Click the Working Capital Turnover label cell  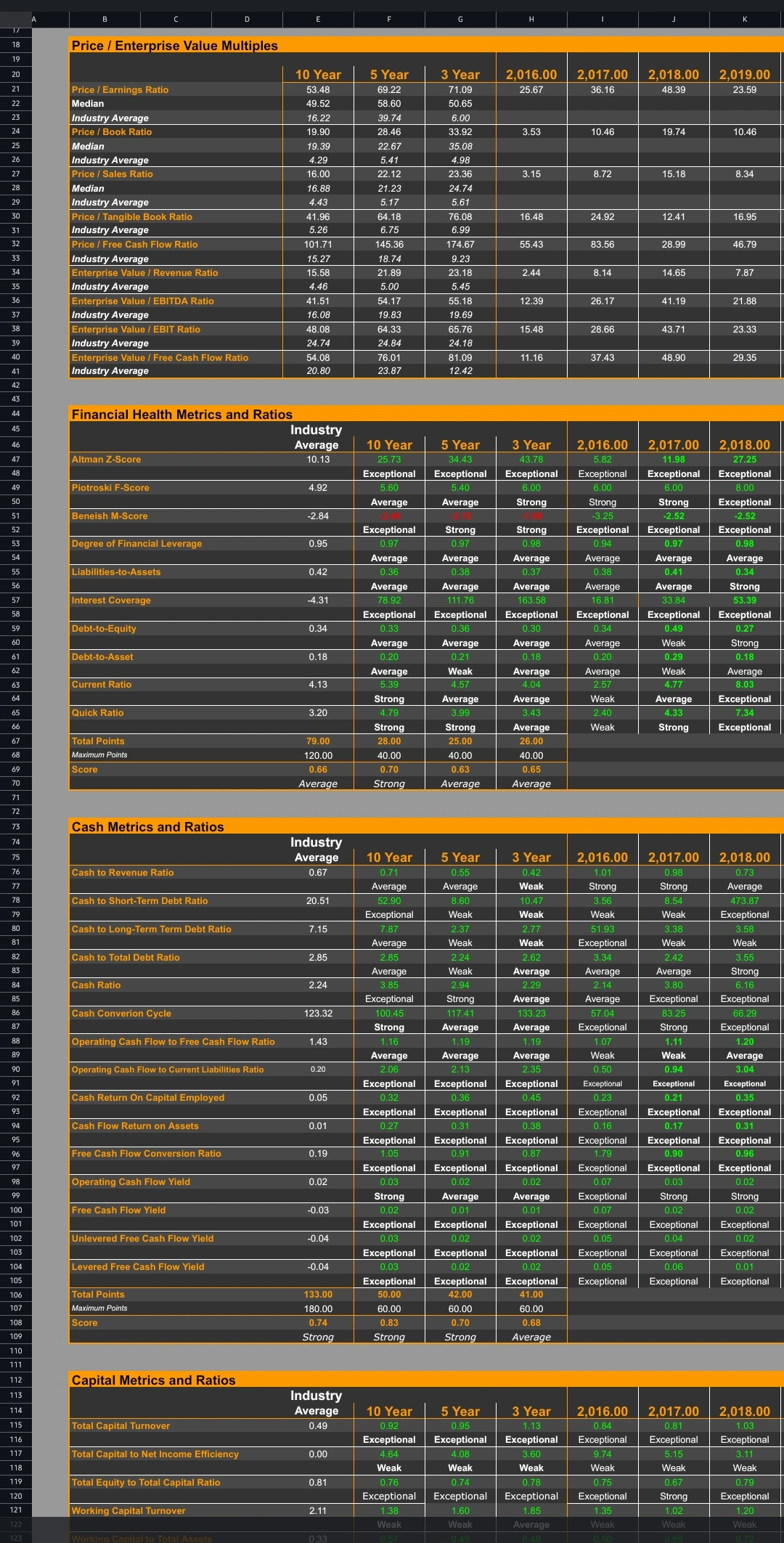pyautogui.click(x=128, y=1511)
